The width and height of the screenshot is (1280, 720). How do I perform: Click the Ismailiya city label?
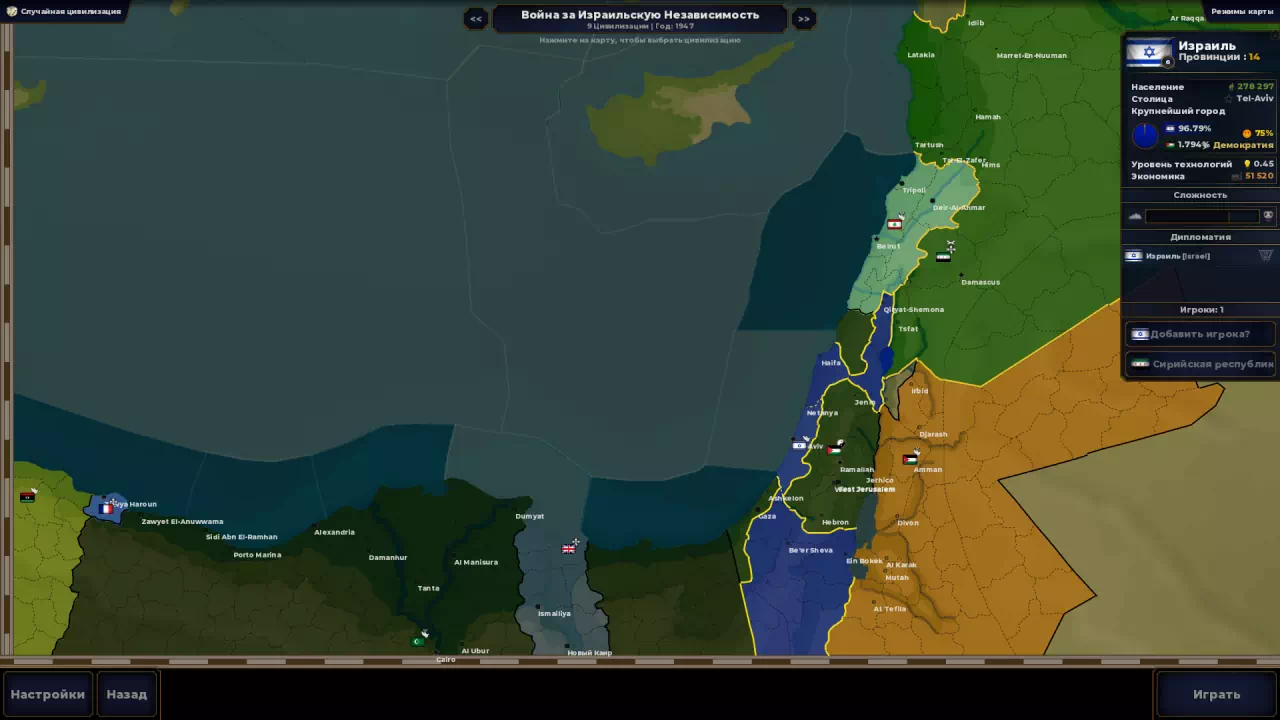click(554, 613)
